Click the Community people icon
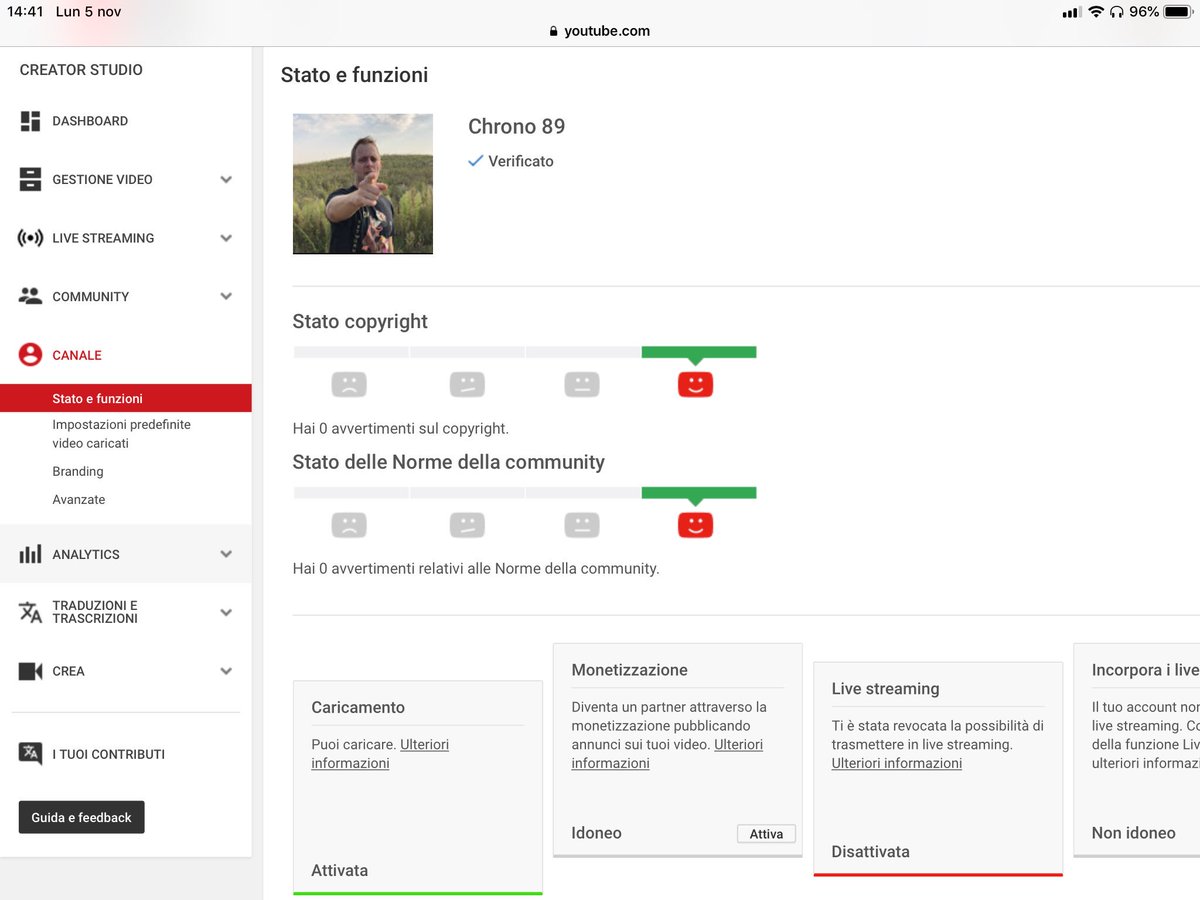The image size is (1200, 900). pyautogui.click(x=31, y=296)
